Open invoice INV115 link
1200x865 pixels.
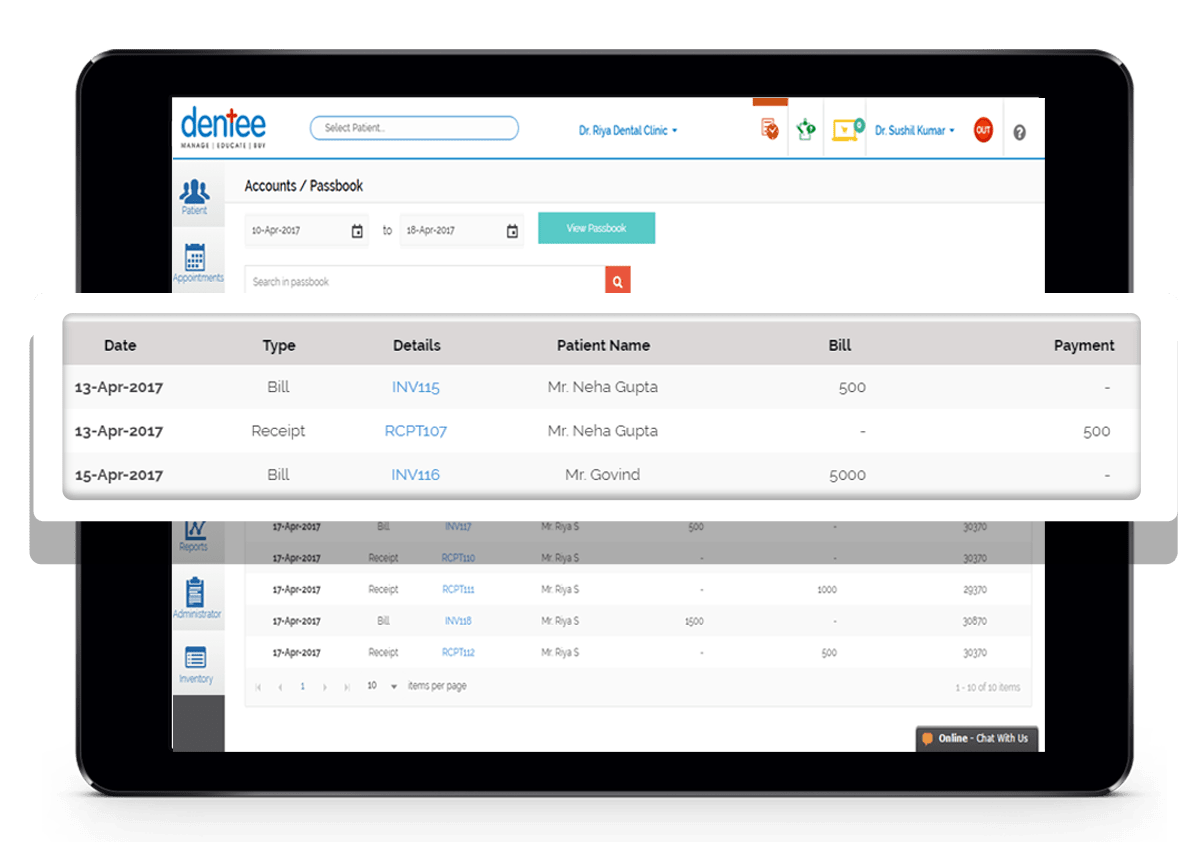(x=416, y=387)
